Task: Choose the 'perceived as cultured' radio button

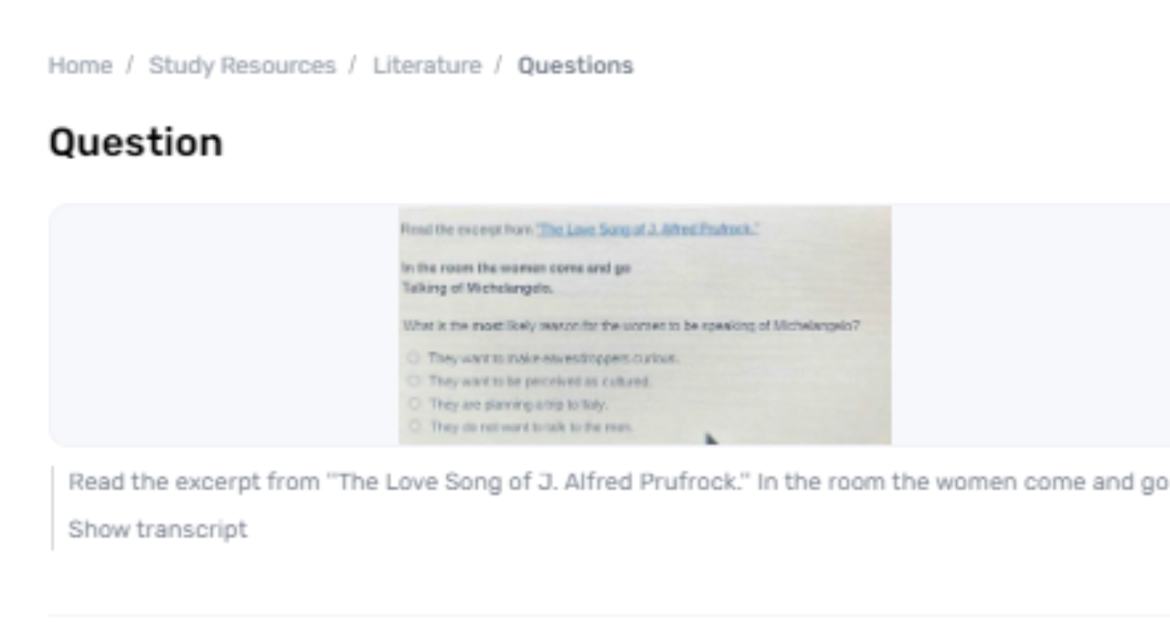Action: [414, 381]
